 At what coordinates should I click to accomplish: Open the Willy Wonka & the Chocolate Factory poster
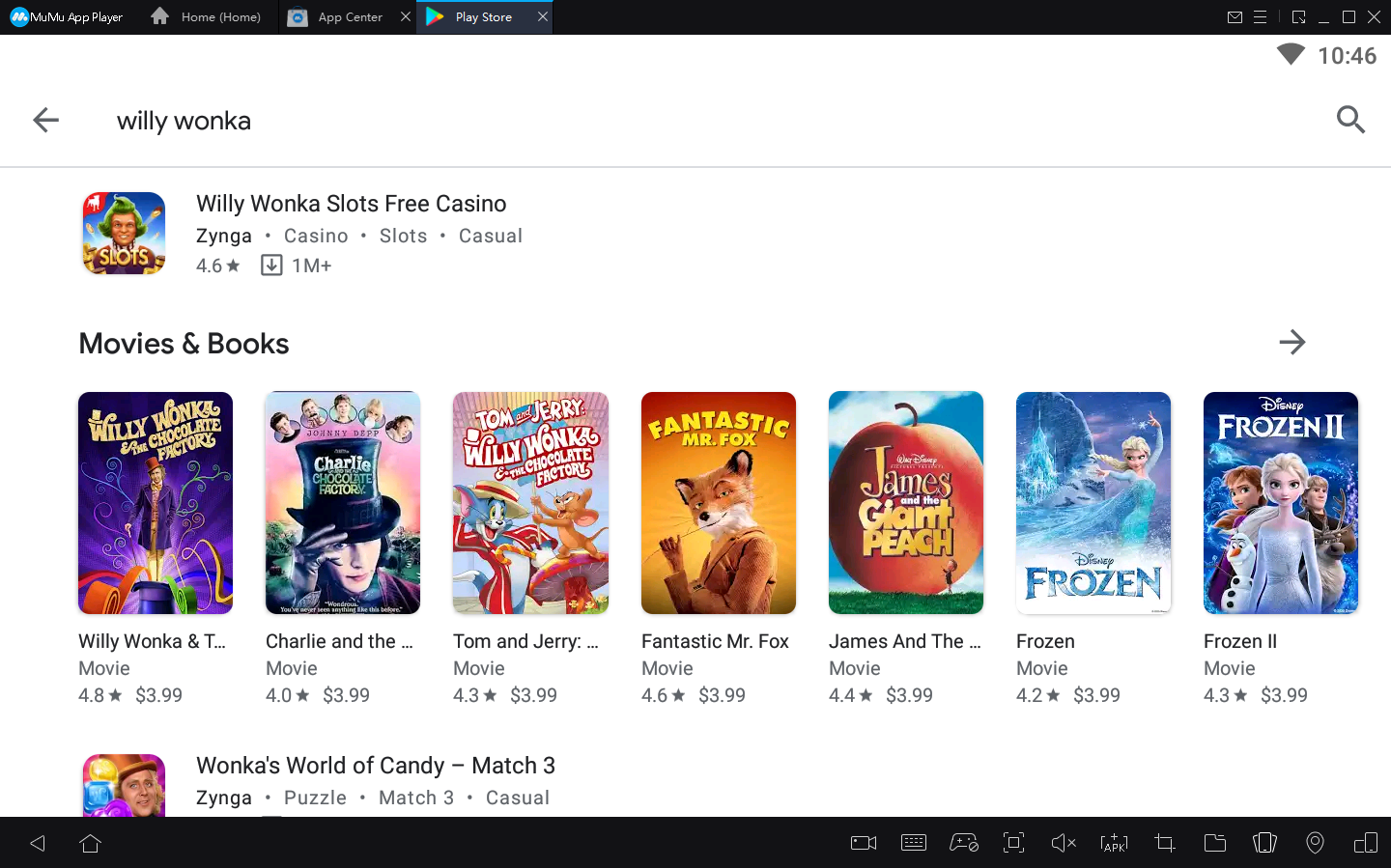click(x=156, y=503)
